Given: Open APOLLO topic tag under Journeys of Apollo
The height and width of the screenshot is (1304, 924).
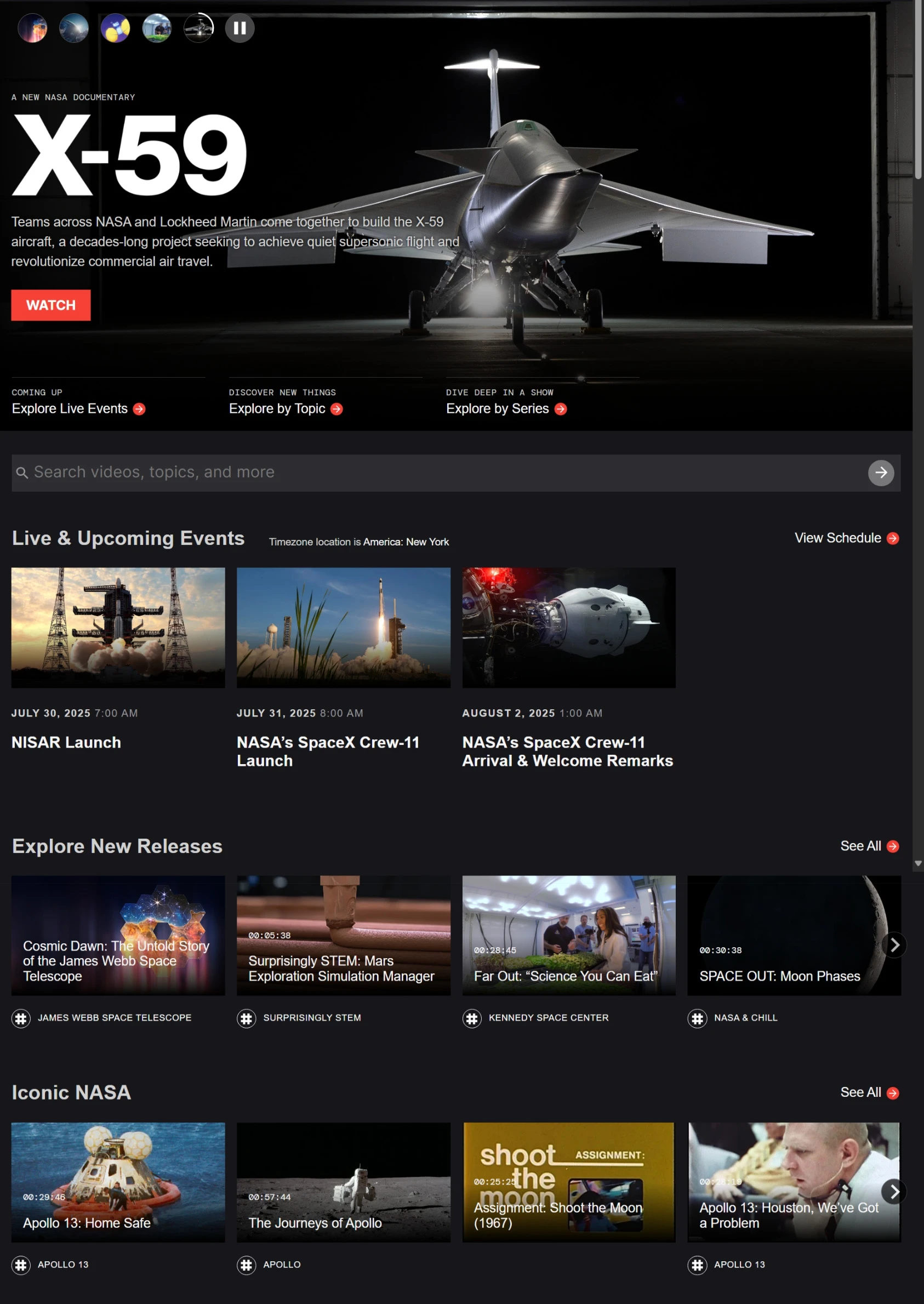Looking at the screenshot, I should click(282, 1264).
